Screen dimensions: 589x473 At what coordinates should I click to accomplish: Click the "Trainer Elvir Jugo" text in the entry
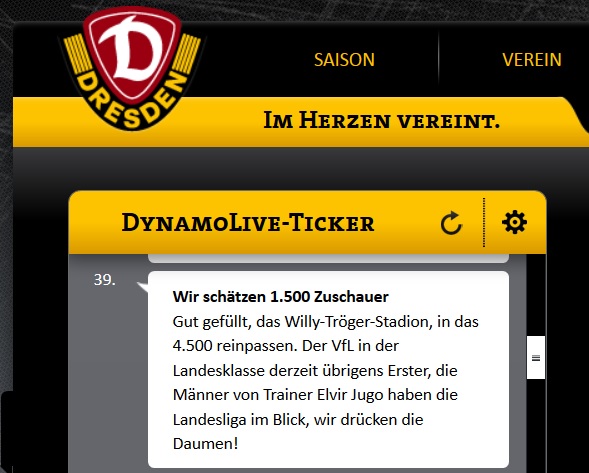pos(324,395)
